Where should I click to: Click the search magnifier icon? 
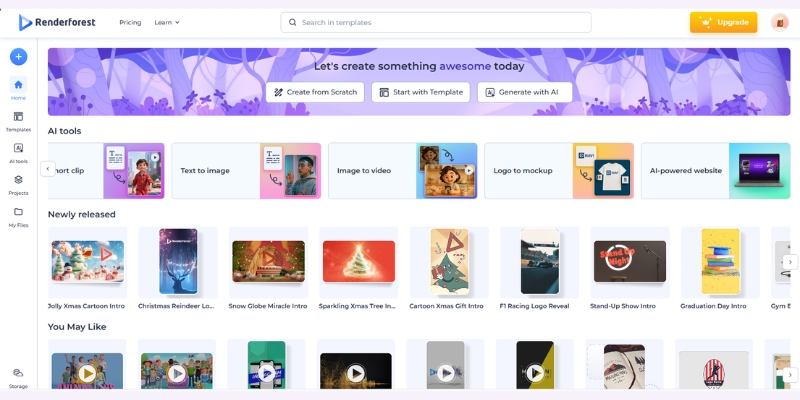[x=292, y=22]
